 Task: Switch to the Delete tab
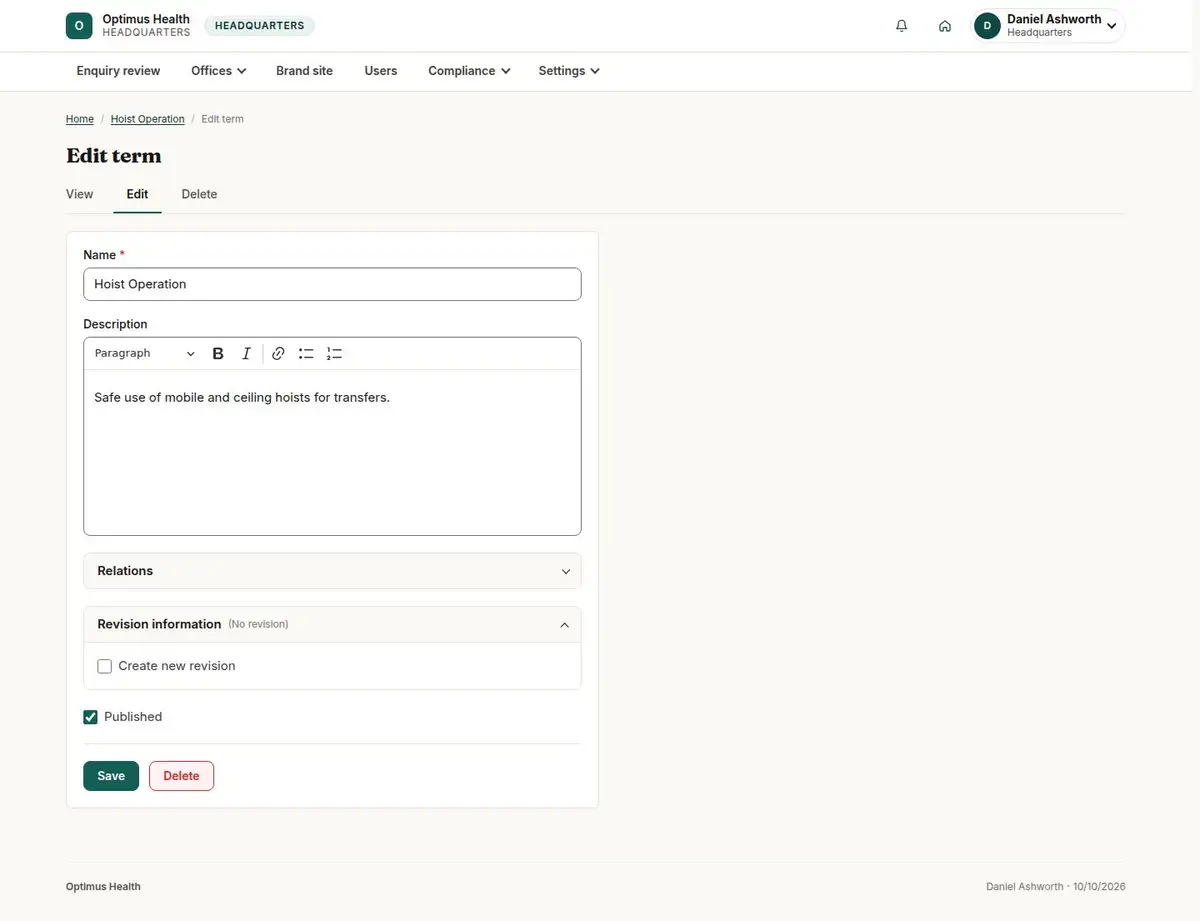[199, 194]
